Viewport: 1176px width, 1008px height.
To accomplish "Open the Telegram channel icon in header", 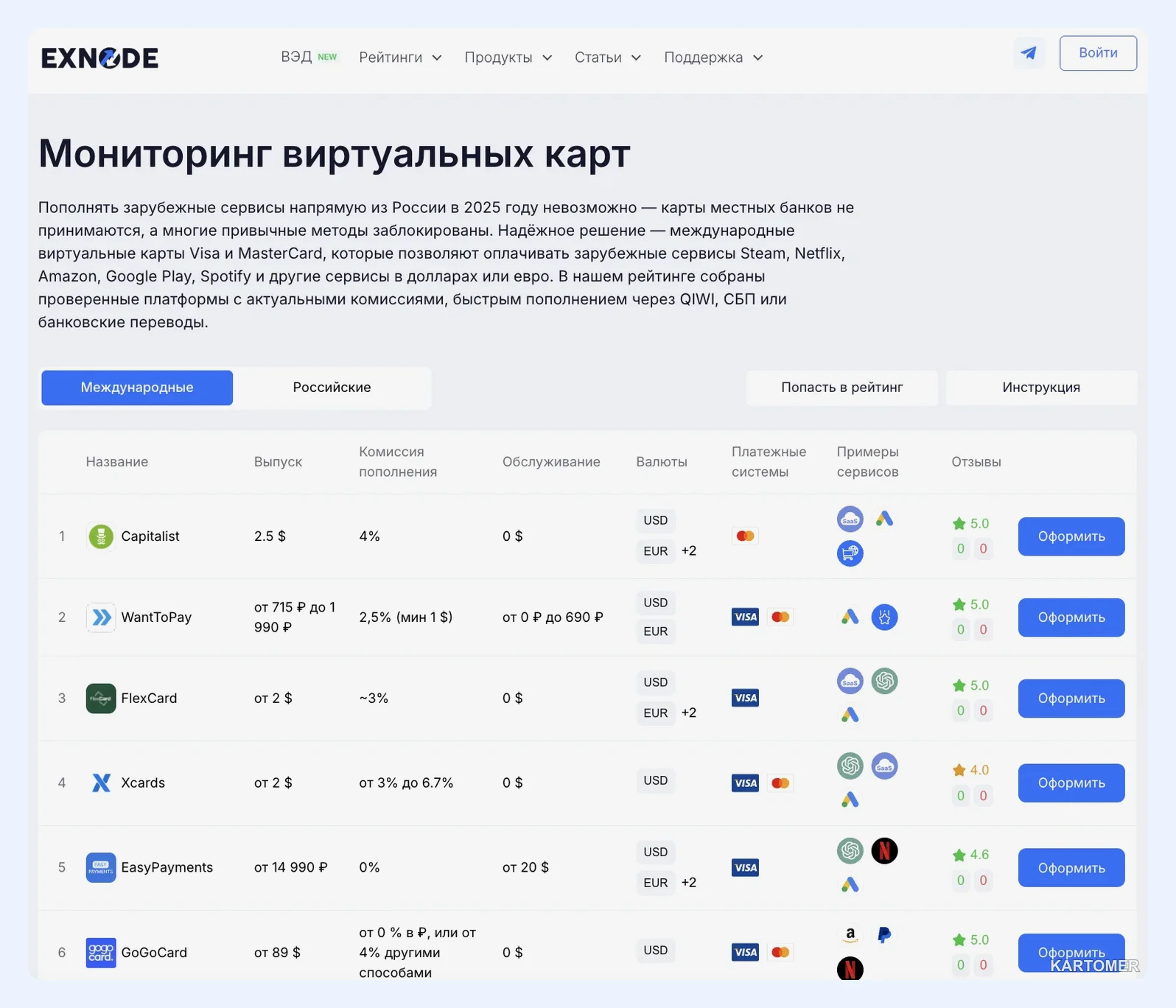I will [1029, 53].
